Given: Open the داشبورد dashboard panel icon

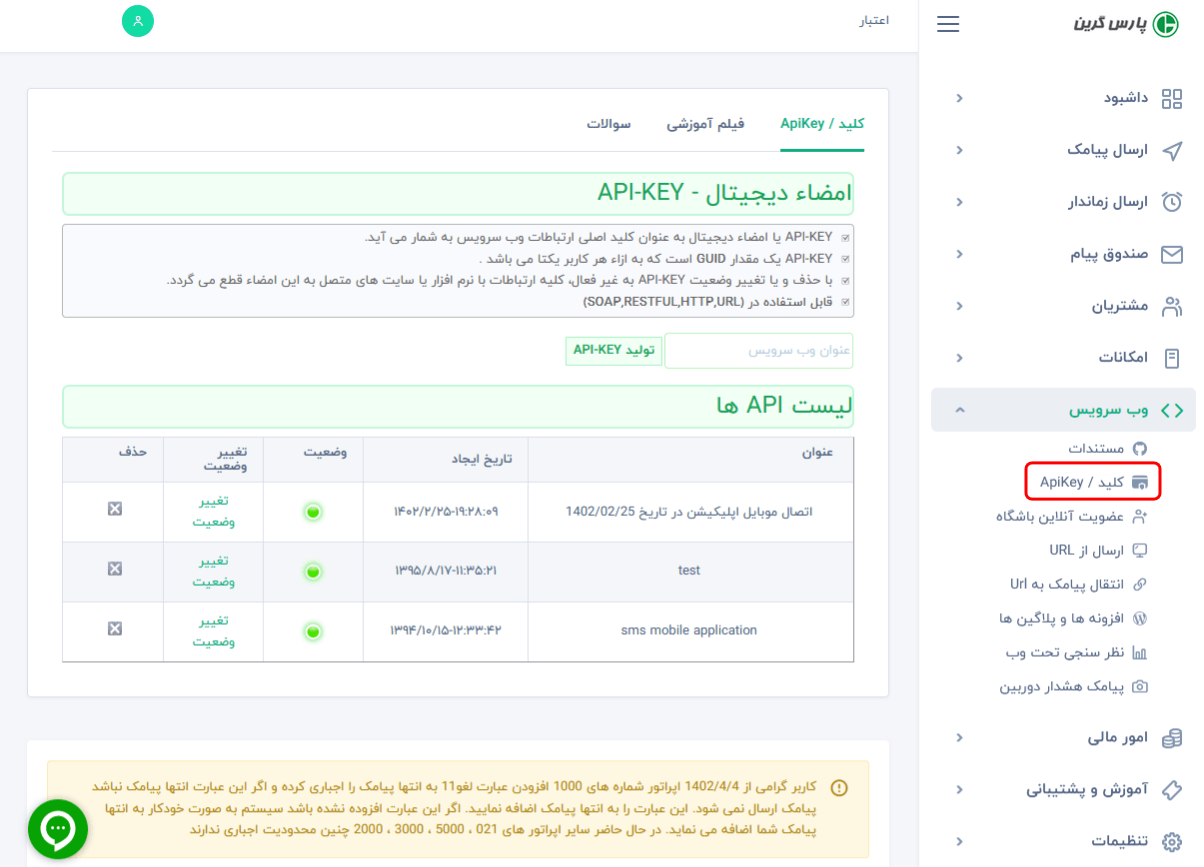Looking at the screenshot, I should pyautogui.click(x=1172, y=98).
